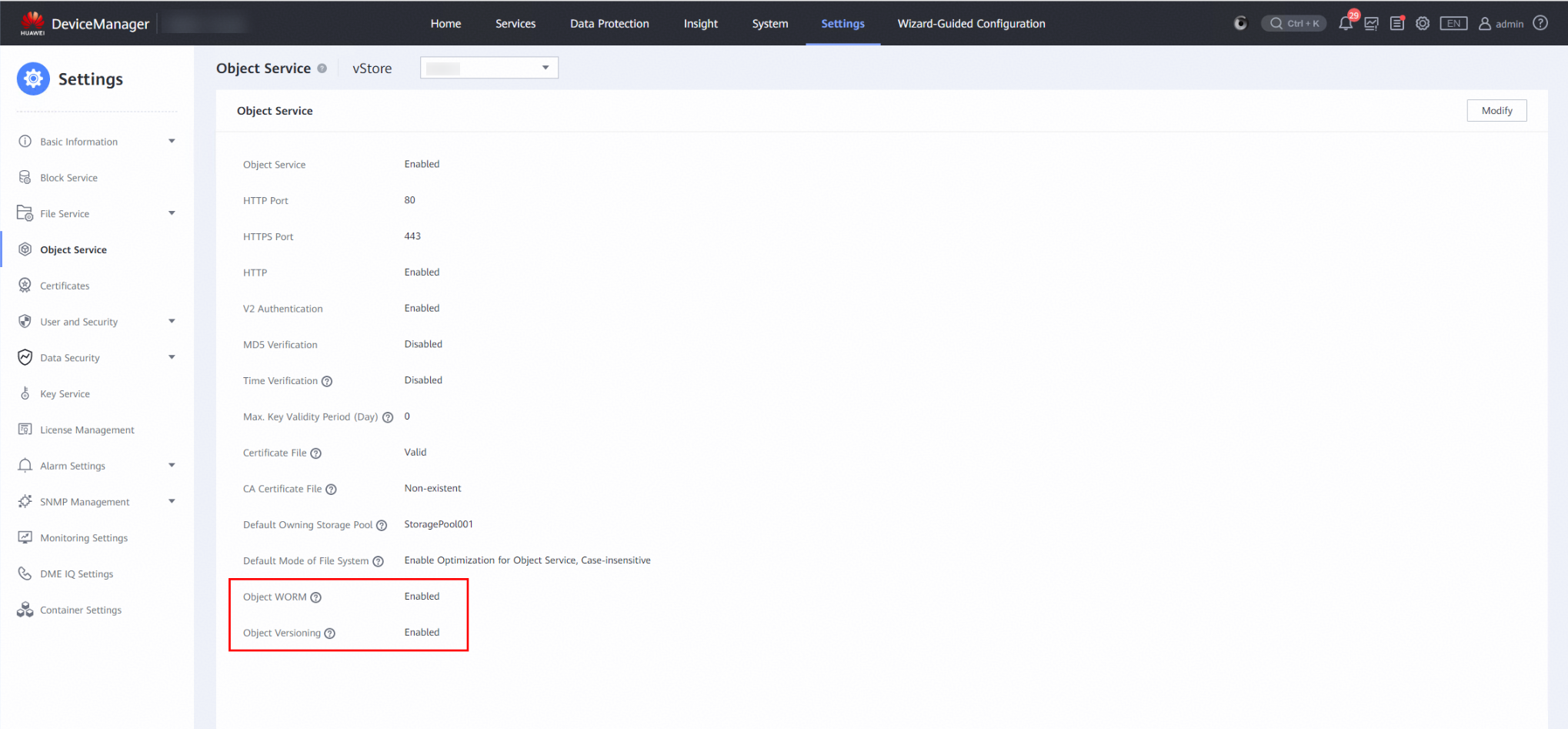
Task: Expand the File Service sidebar section
Action: 172,213
